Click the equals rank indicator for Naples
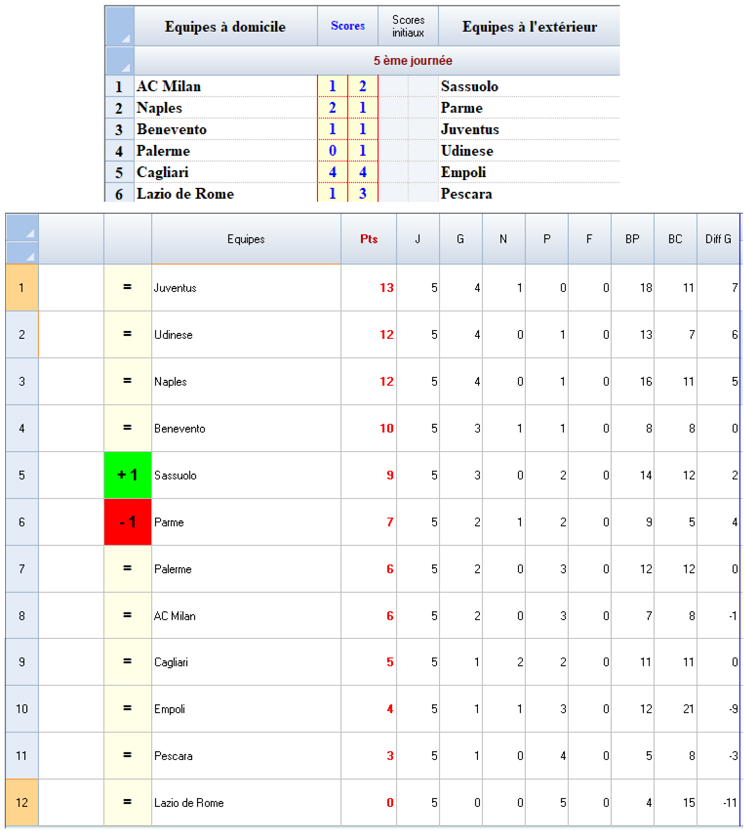 (x=127, y=382)
